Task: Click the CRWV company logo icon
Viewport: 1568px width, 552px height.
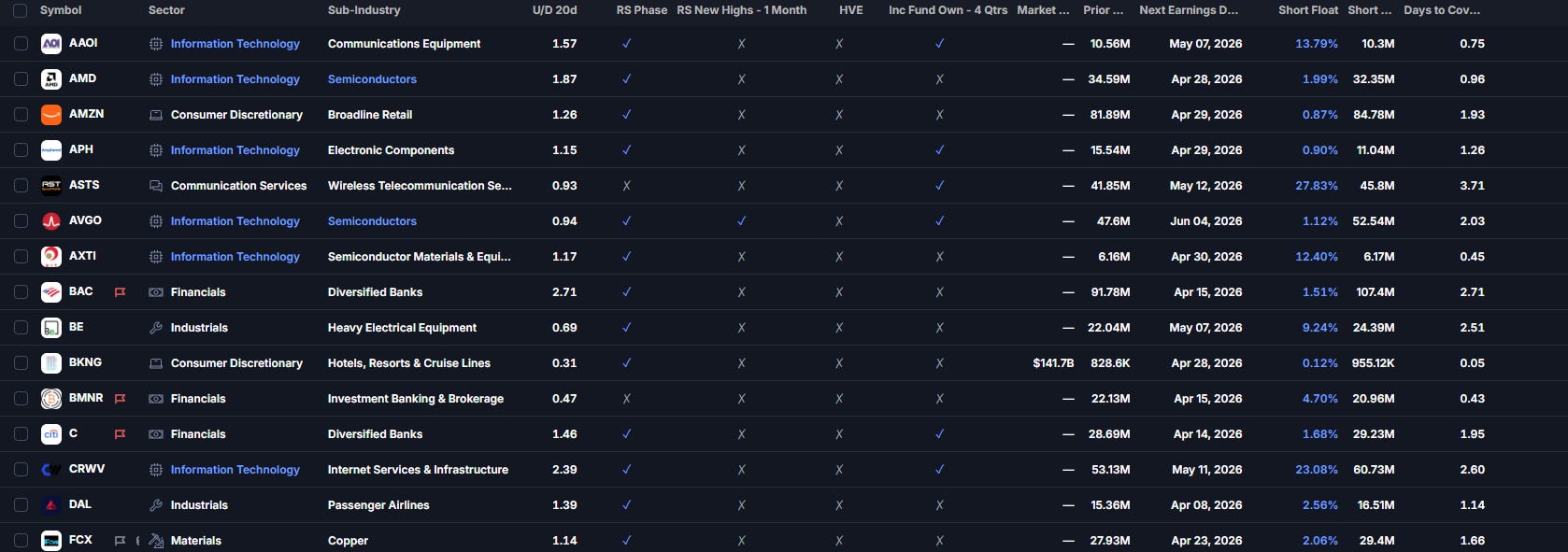Action: 51,470
